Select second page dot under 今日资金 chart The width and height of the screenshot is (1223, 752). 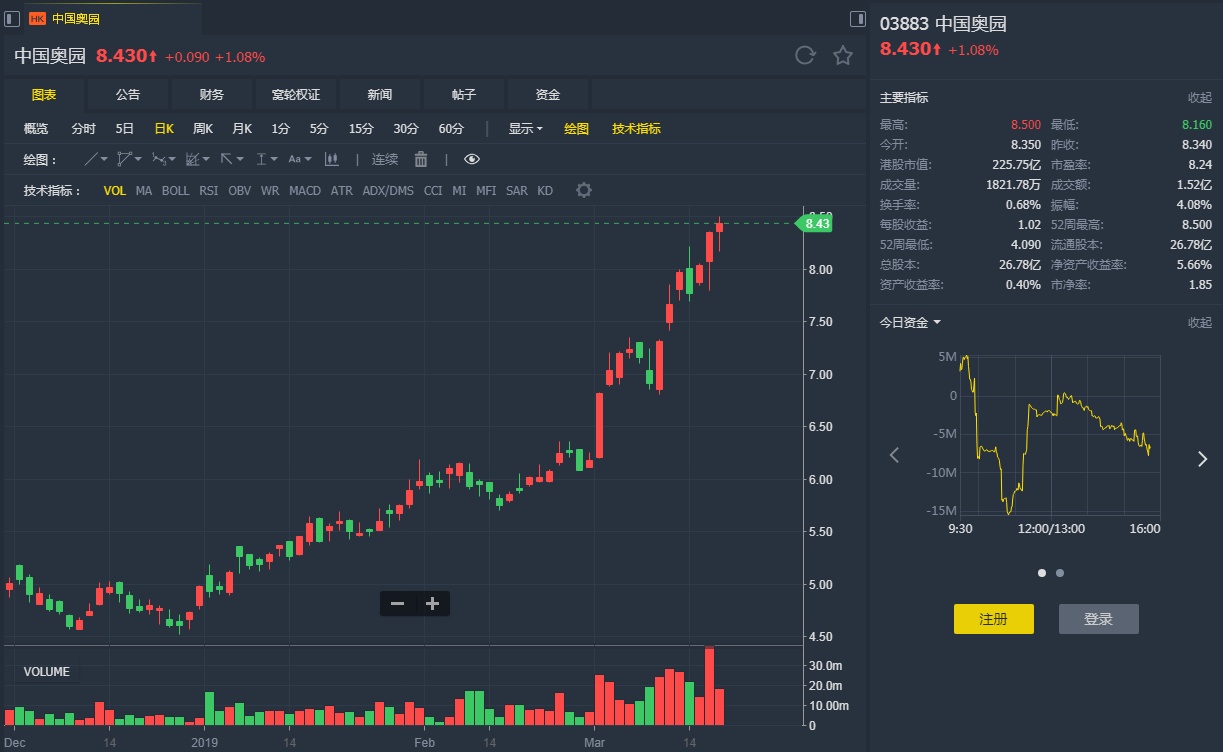1060,573
